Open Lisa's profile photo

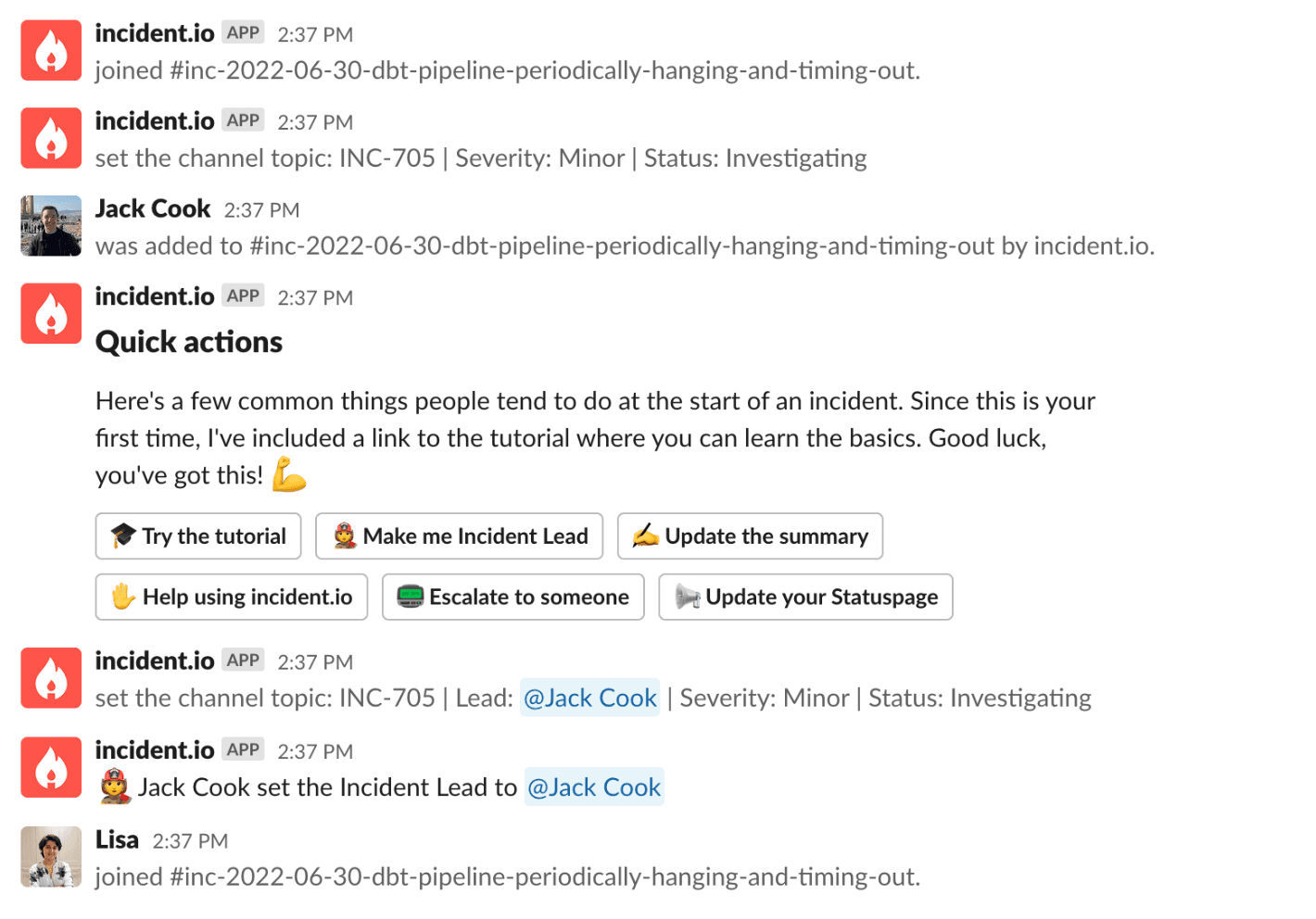51,857
